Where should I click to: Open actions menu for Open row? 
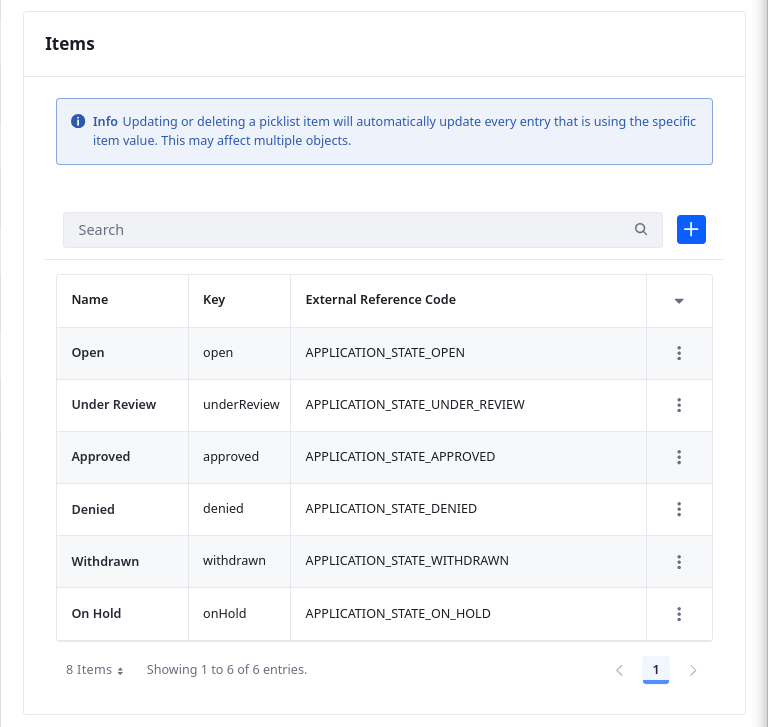pyautogui.click(x=679, y=353)
